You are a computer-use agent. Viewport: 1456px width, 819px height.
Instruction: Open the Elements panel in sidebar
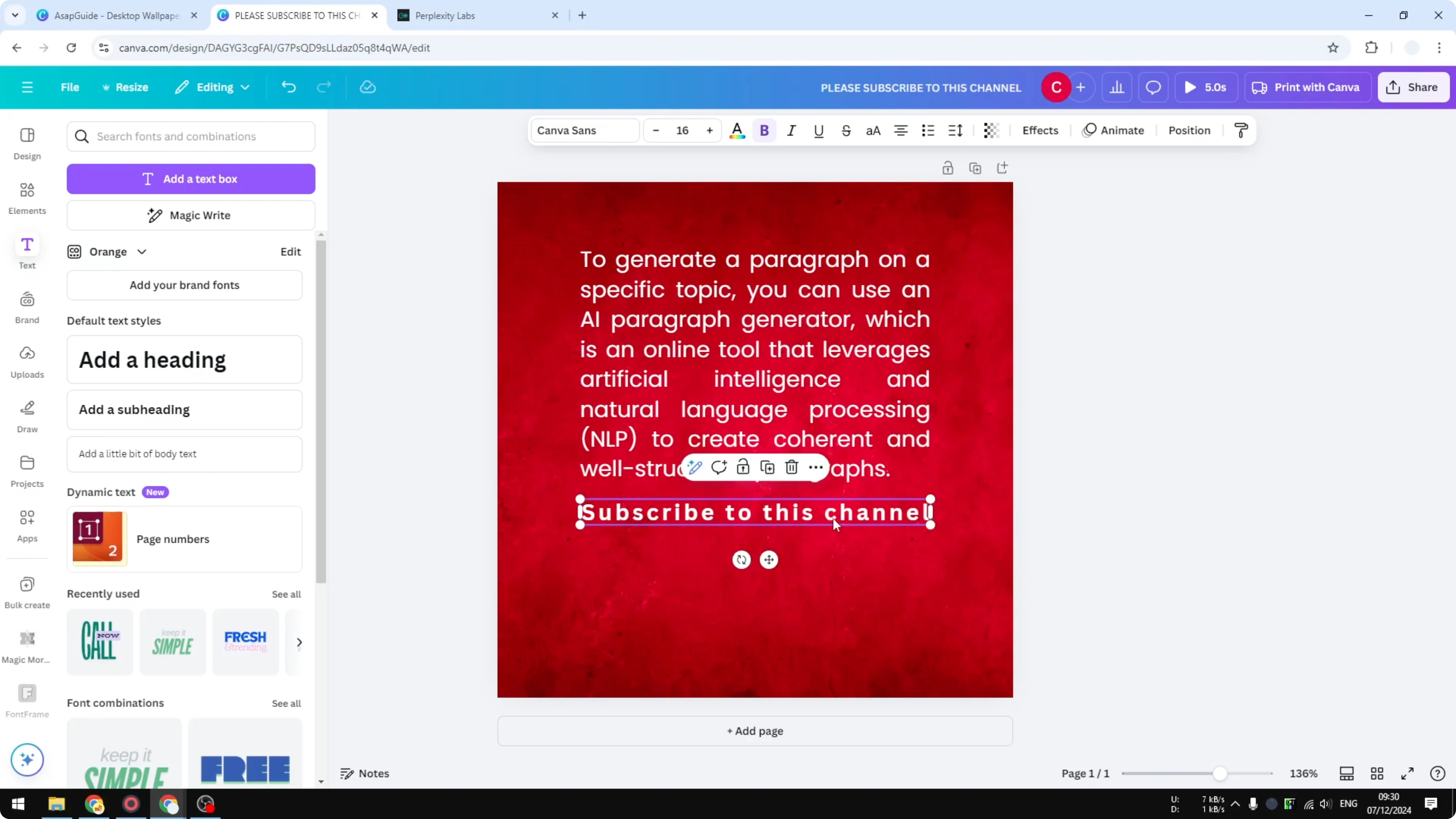pyautogui.click(x=27, y=198)
